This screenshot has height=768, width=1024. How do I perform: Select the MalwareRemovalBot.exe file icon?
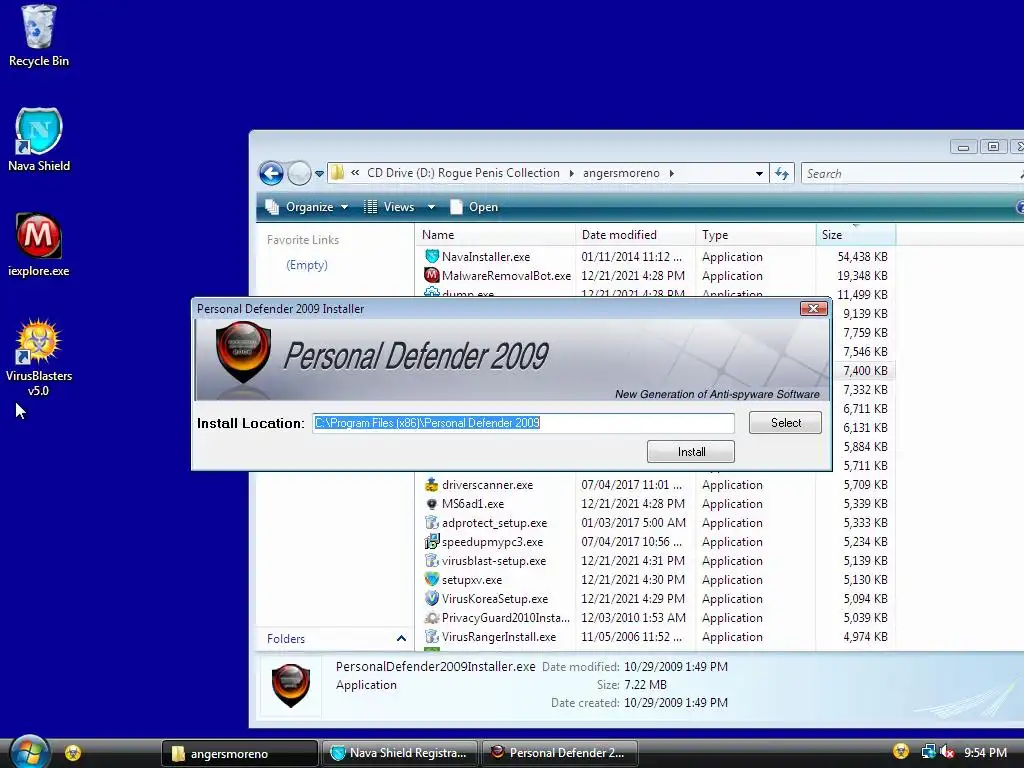coord(432,275)
